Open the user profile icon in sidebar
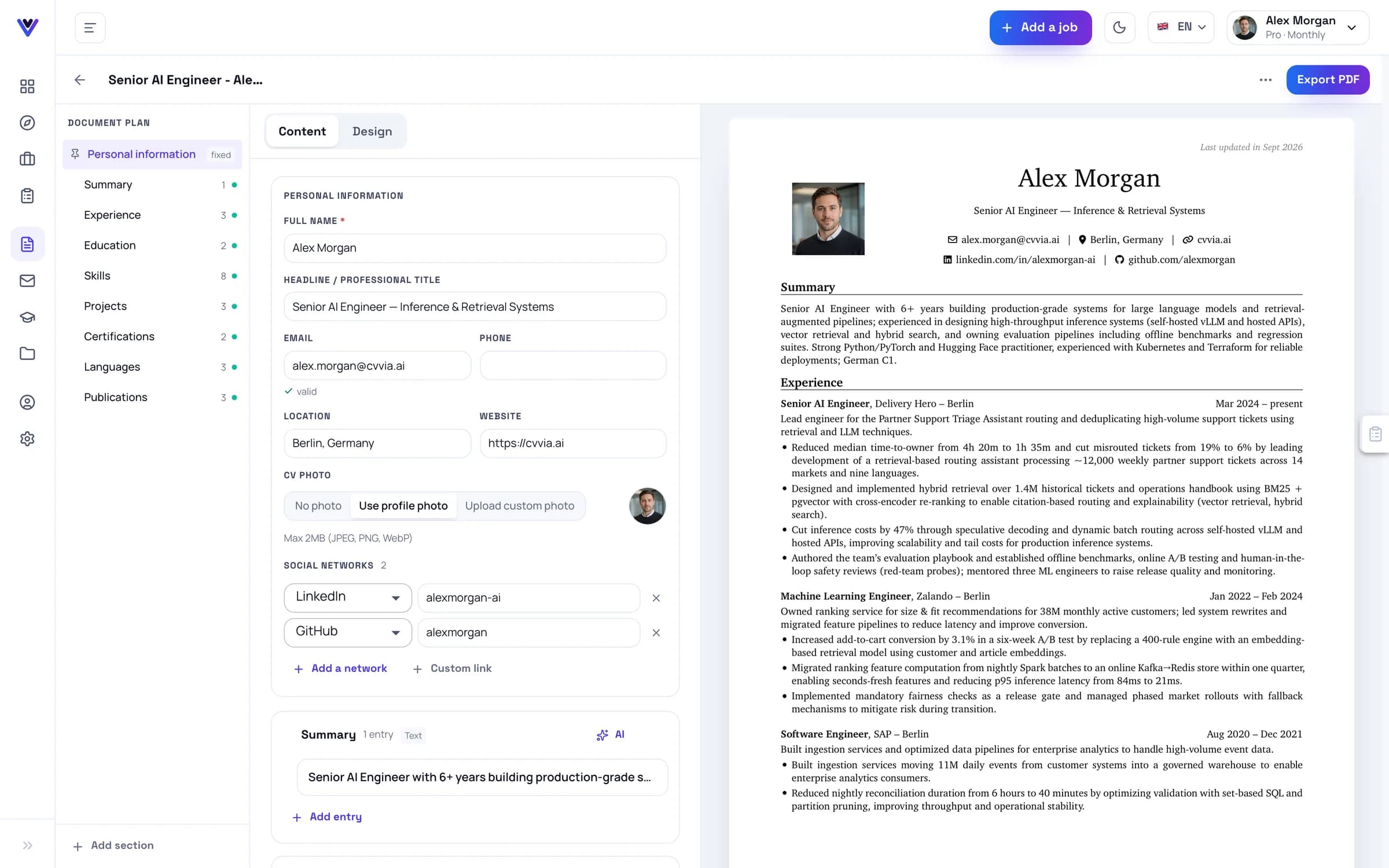 27,402
